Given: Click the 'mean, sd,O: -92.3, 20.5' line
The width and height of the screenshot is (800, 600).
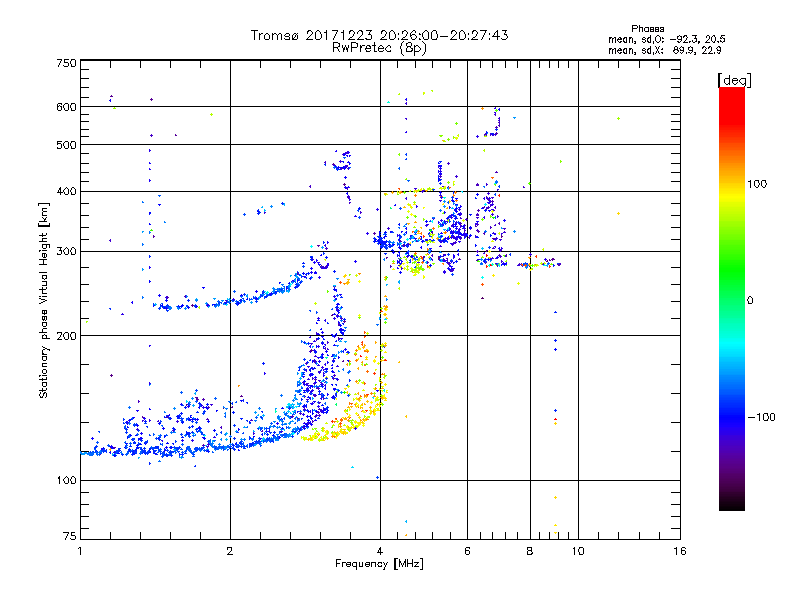Looking at the screenshot, I should pyautogui.click(x=666, y=39).
